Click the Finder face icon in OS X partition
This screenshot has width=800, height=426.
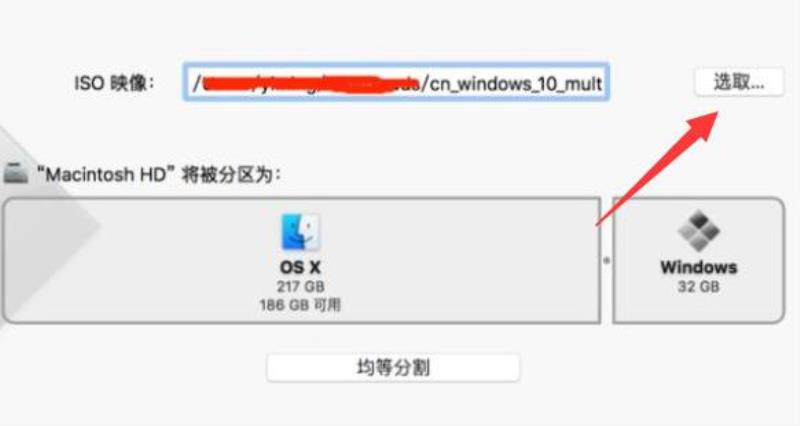click(301, 232)
